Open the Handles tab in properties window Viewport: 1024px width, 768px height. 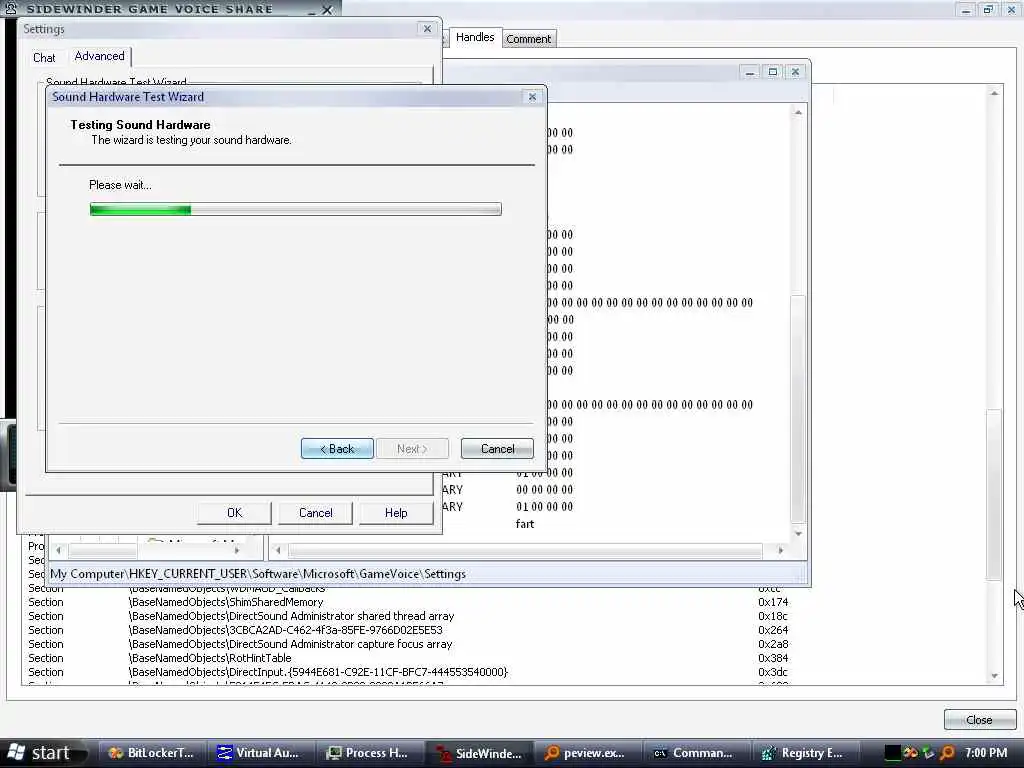(x=475, y=37)
